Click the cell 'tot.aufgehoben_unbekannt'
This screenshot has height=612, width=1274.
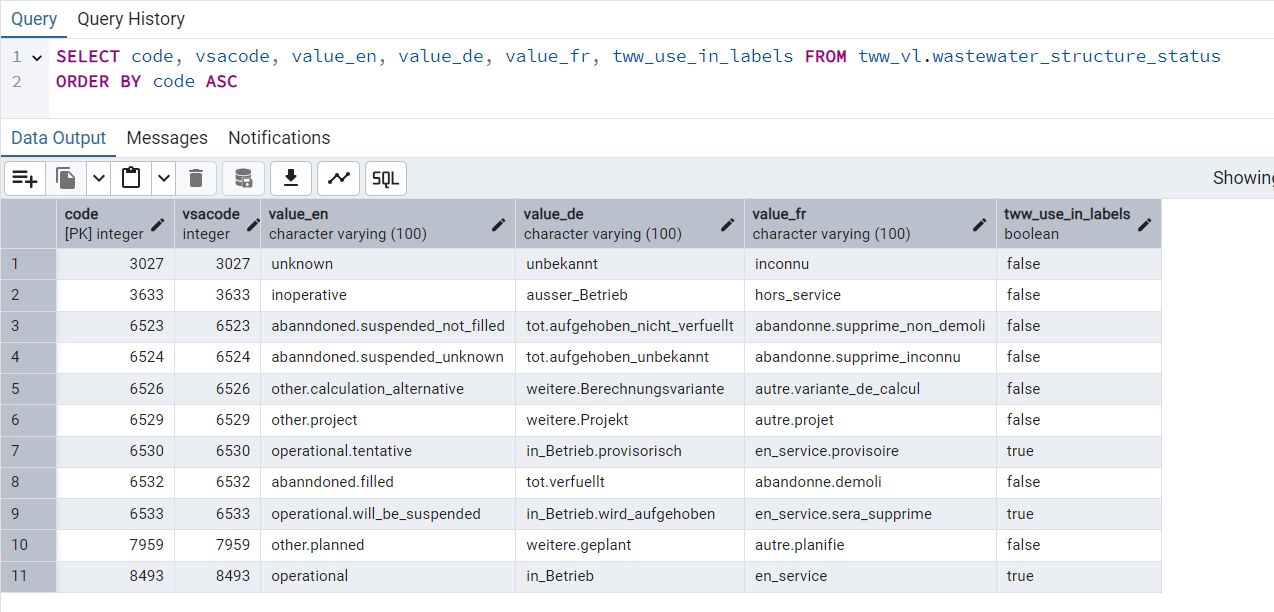630,357
